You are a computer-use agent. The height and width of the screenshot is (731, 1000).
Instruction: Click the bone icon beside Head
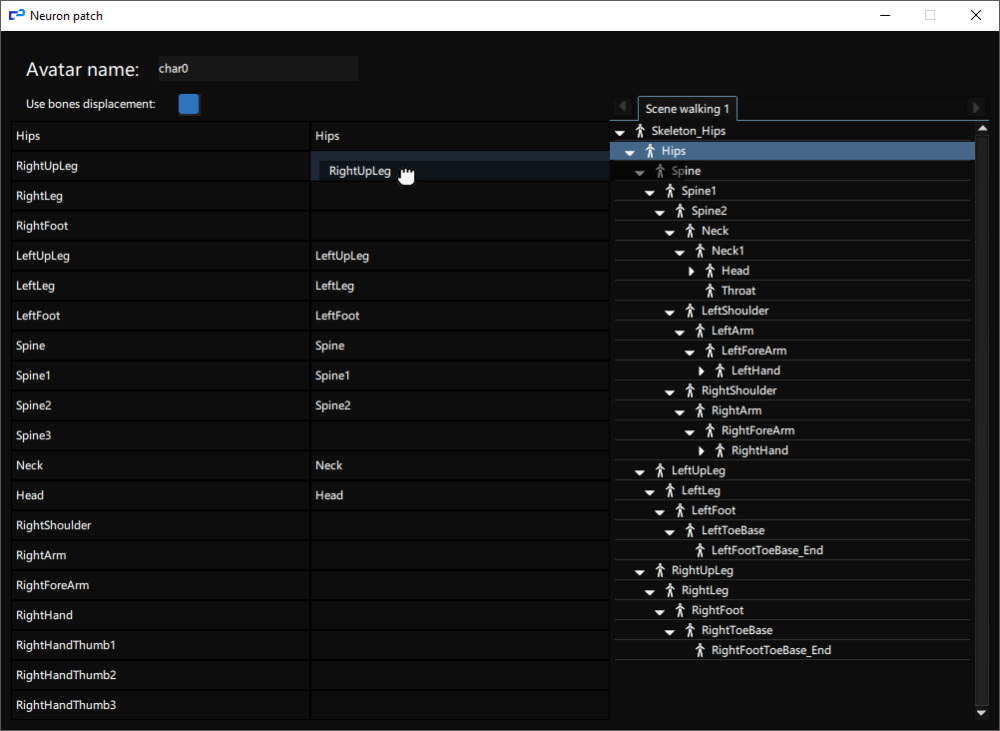(710, 270)
